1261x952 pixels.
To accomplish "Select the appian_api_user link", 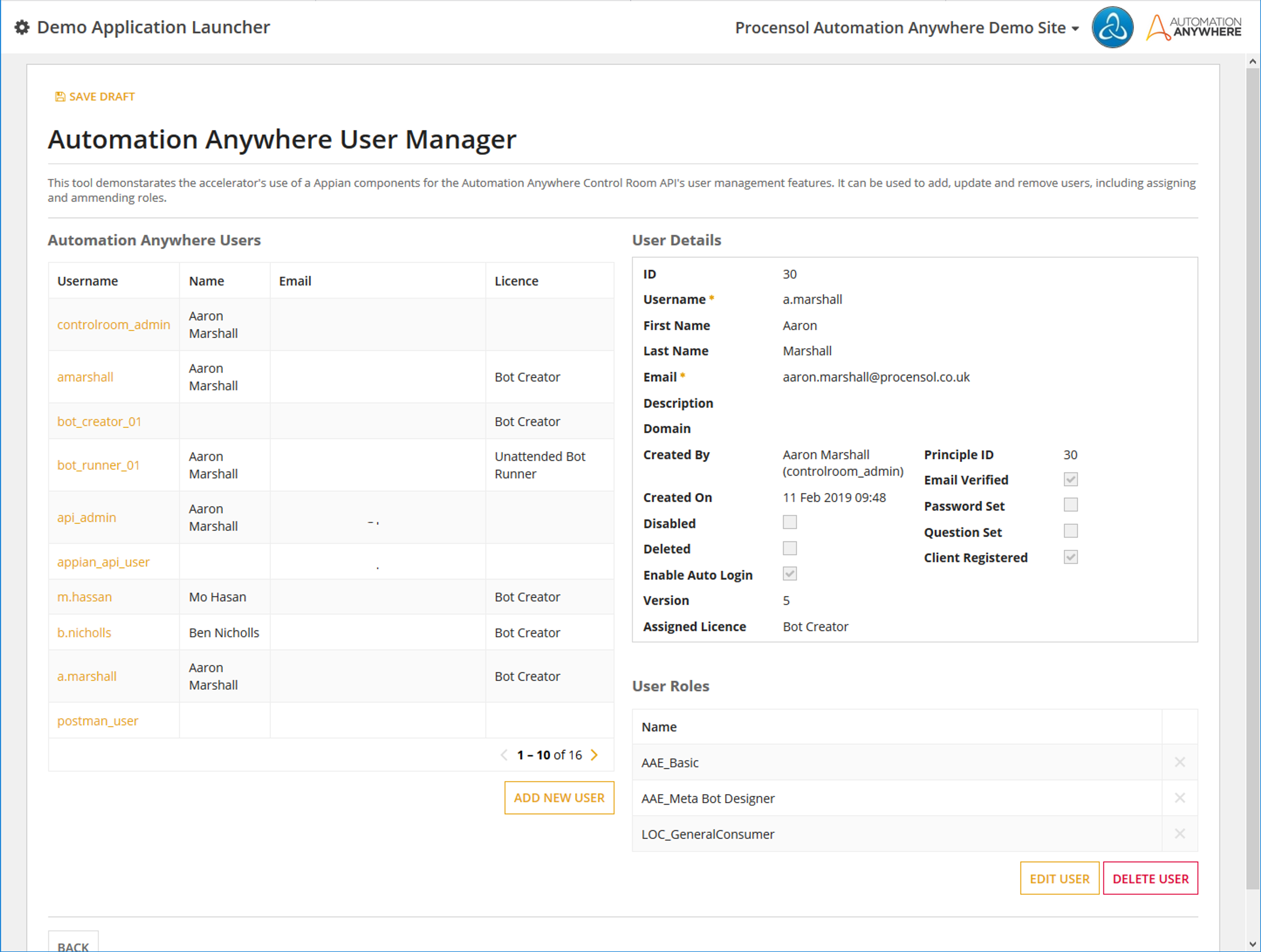I will [x=103, y=562].
